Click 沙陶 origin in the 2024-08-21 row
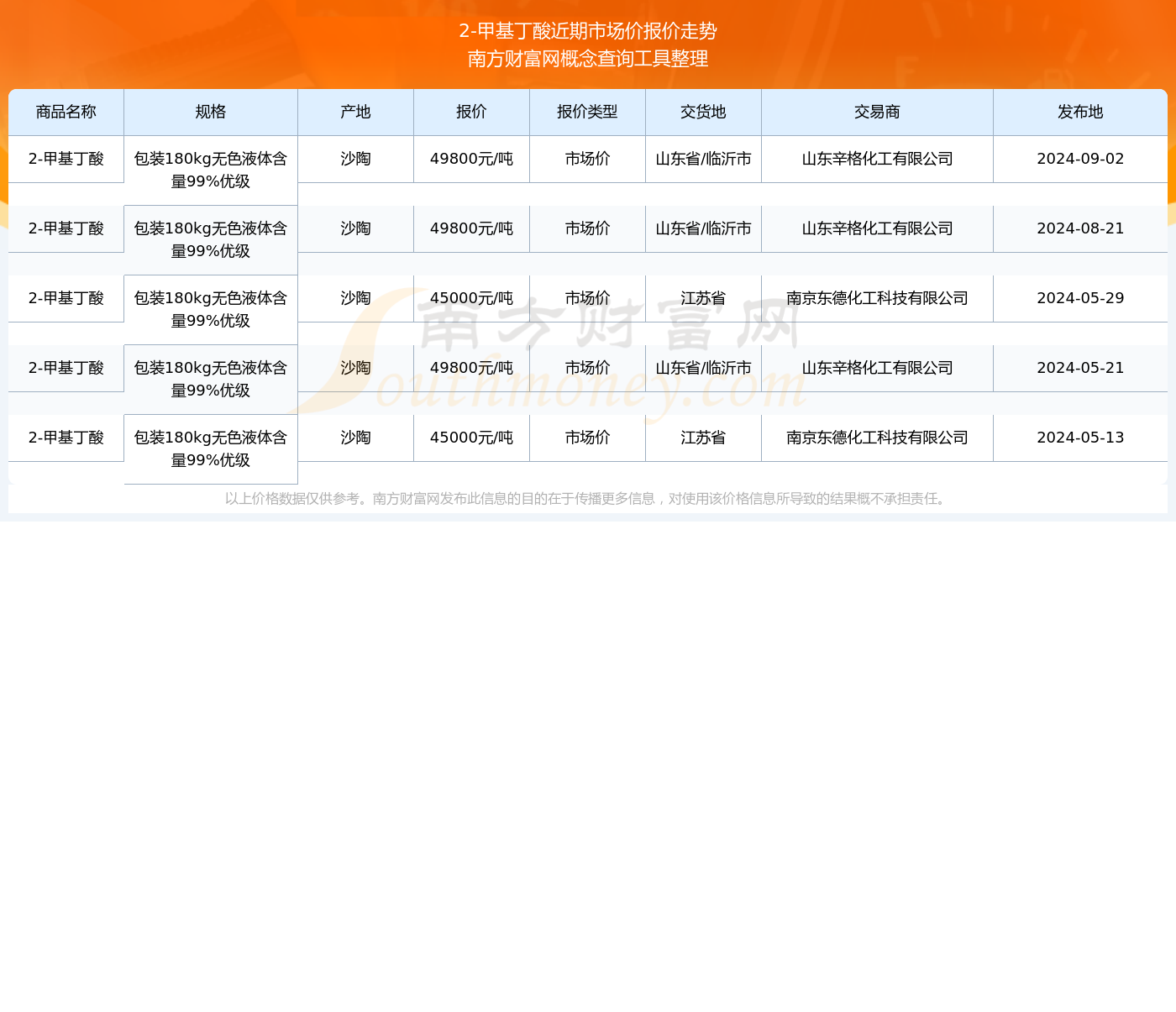The height and width of the screenshot is (1012, 1176). click(x=356, y=228)
